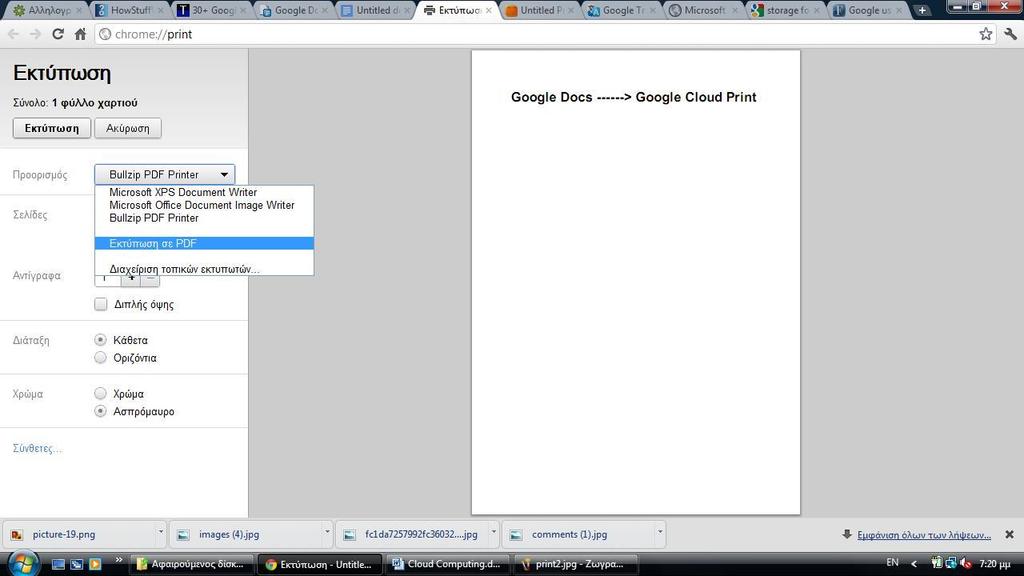This screenshot has width=1024, height=576.
Task: Switch to 30+ Googl tab
Action: coord(212,10)
